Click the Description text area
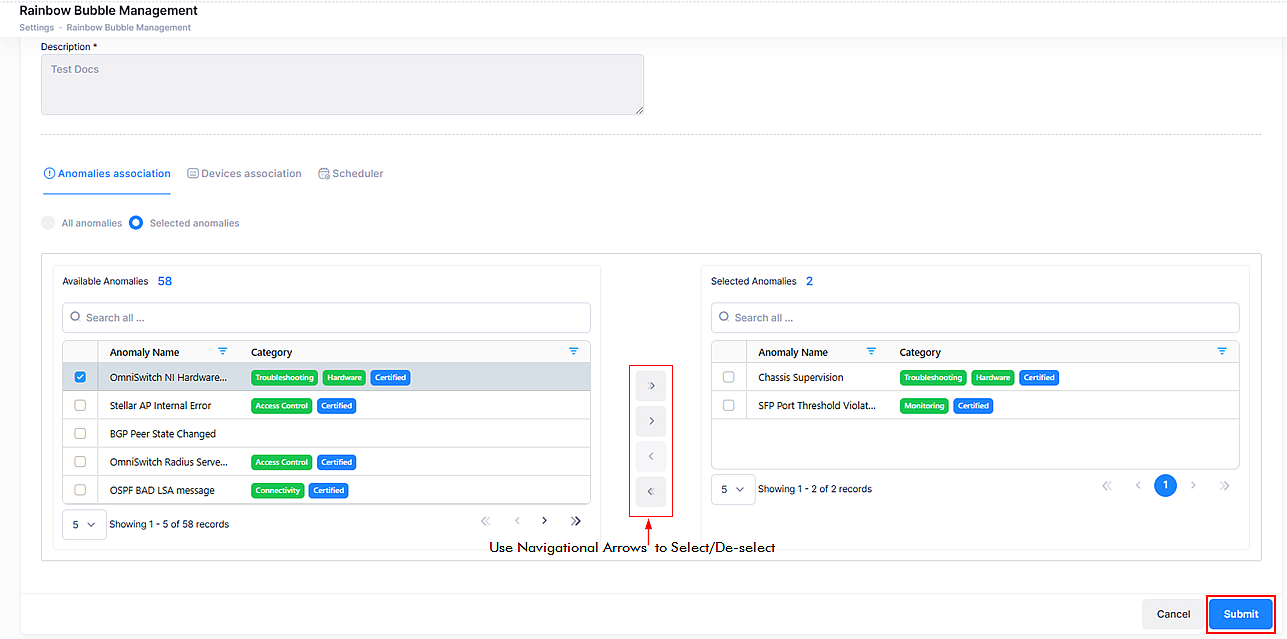Screen dimensions: 1287x639 (x=342, y=84)
